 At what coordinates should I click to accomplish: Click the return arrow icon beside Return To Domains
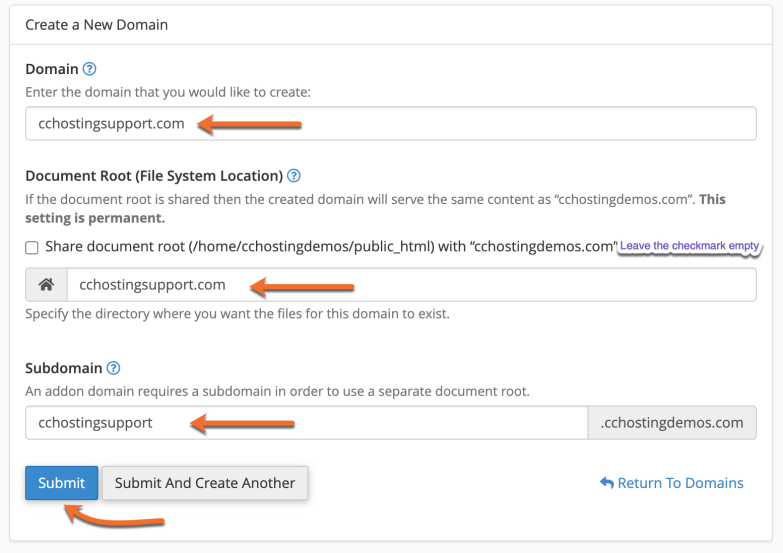[x=606, y=483]
